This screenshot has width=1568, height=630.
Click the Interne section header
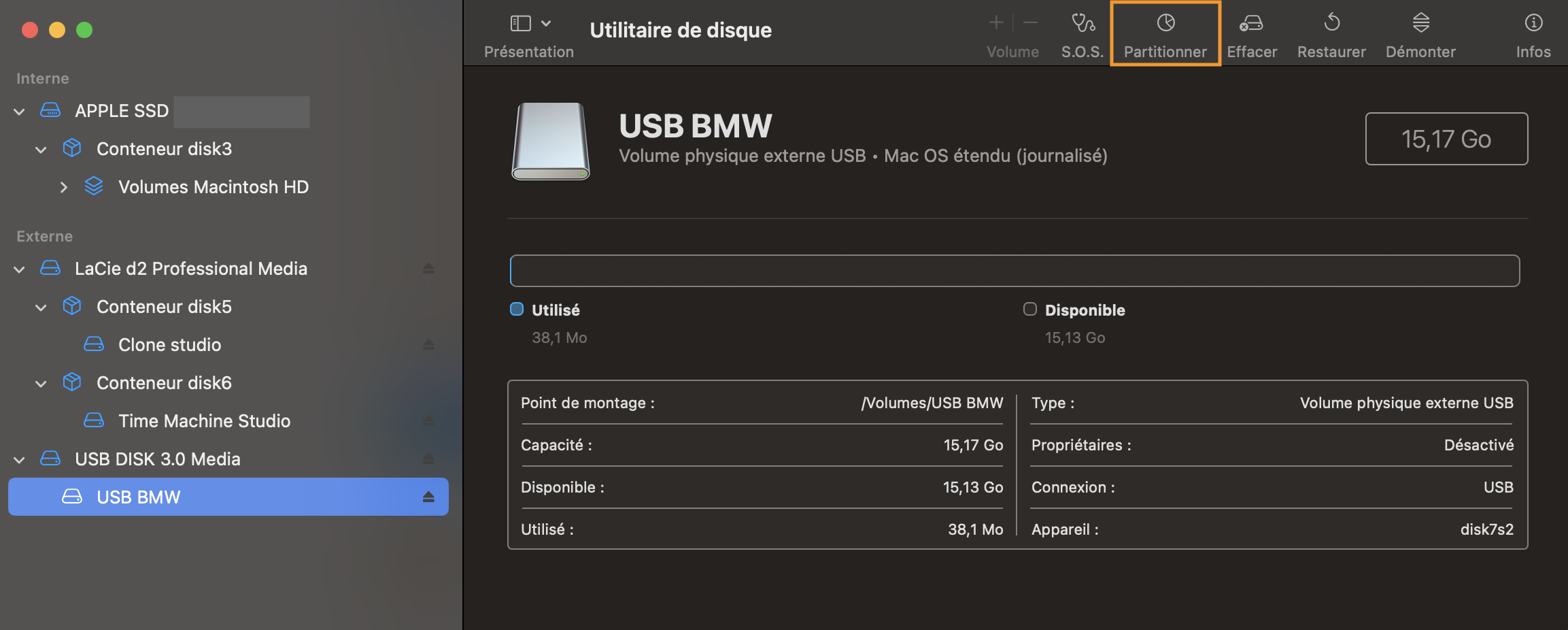click(43, 78)
